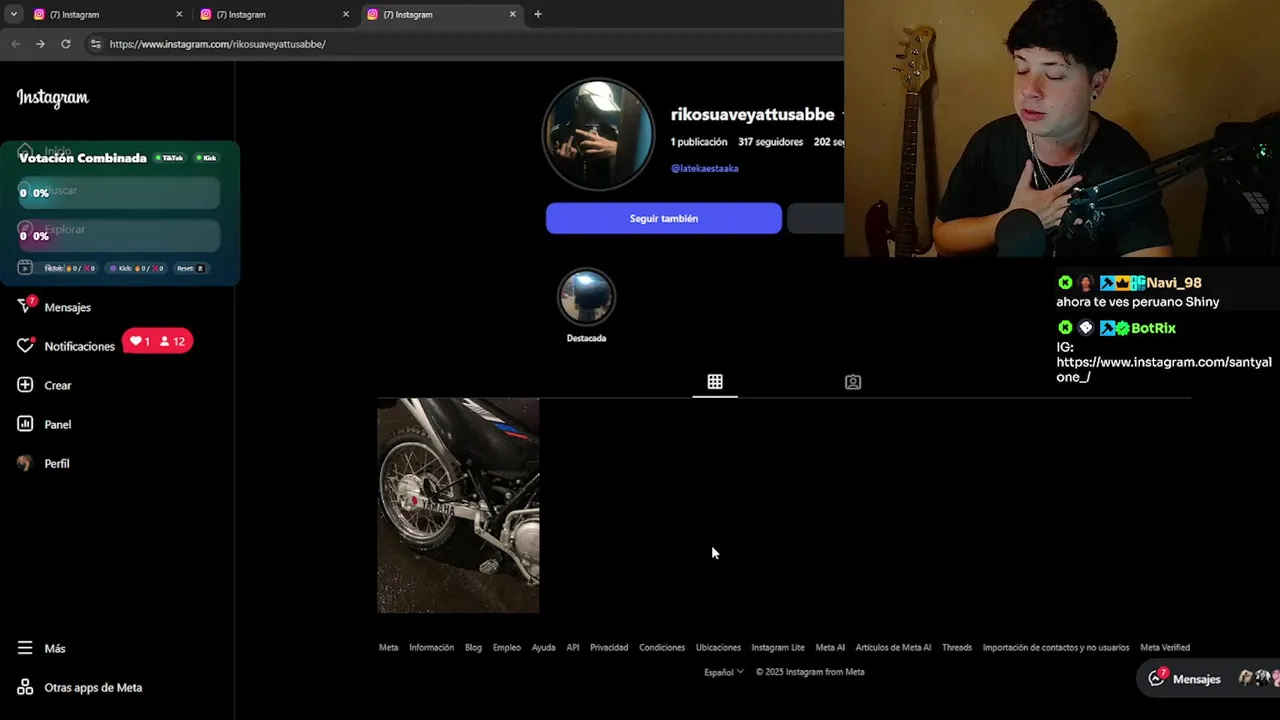The width and height of the screenshot is (1280, 720).
Task: Open the @latekaestaaka link
Action: 705,168
